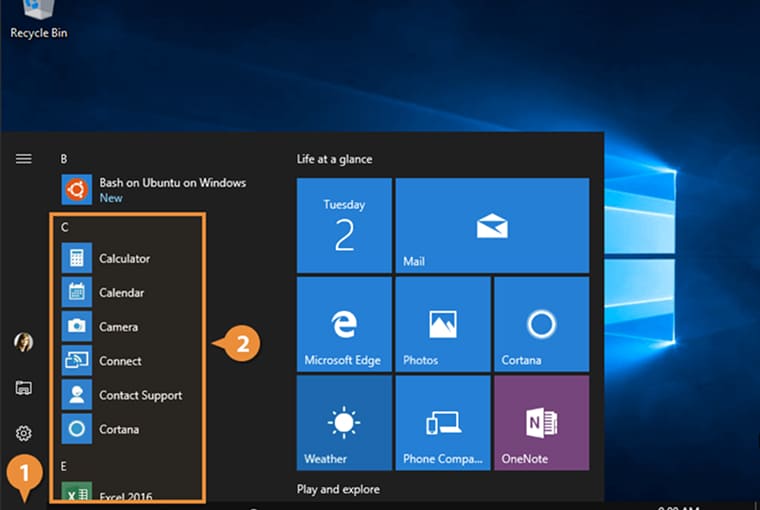Open the Weather tile
Image resolution: width=760 pixels, height=510 pixels.
coord(344,423)
